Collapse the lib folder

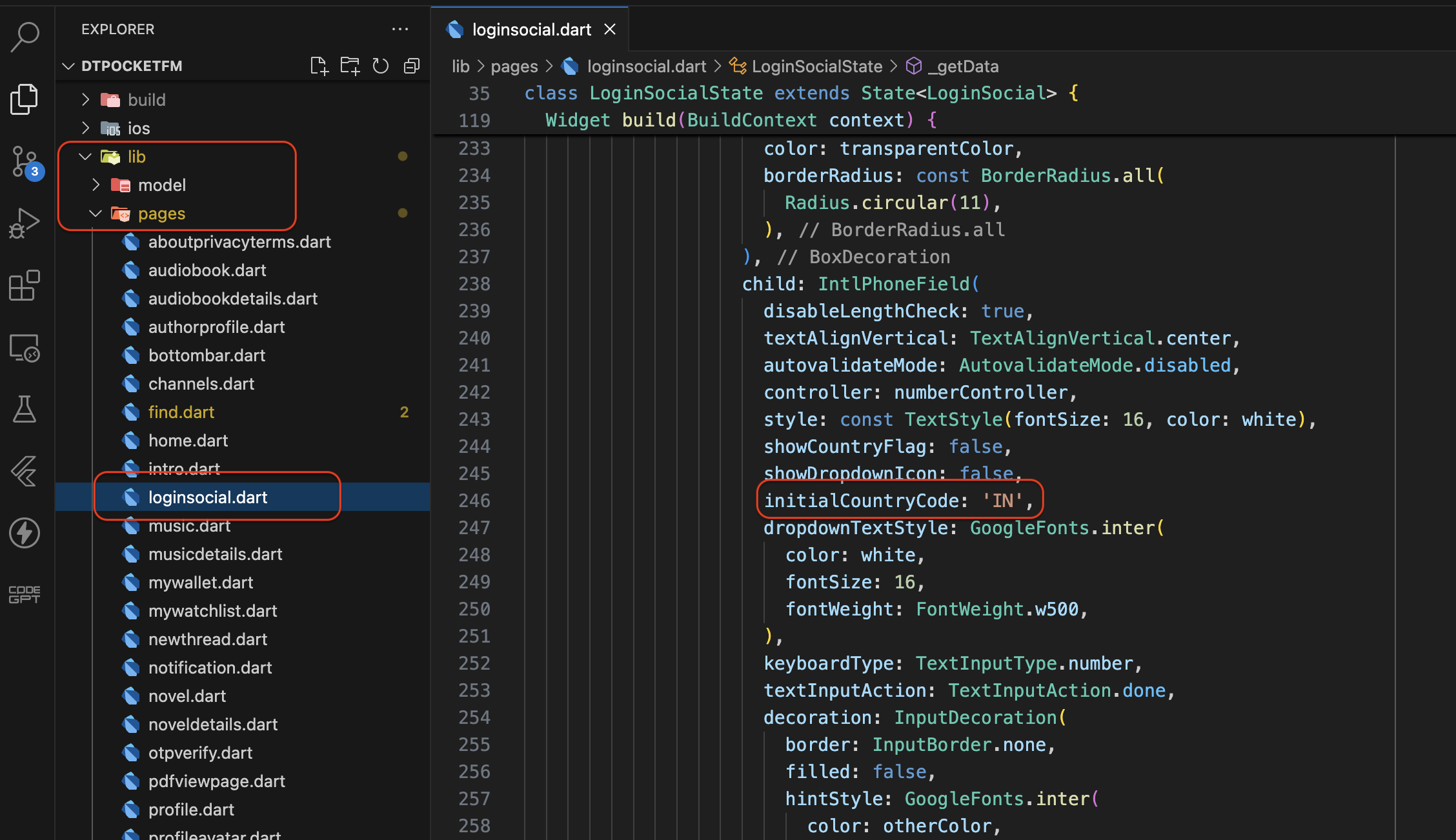click(85, 156)
